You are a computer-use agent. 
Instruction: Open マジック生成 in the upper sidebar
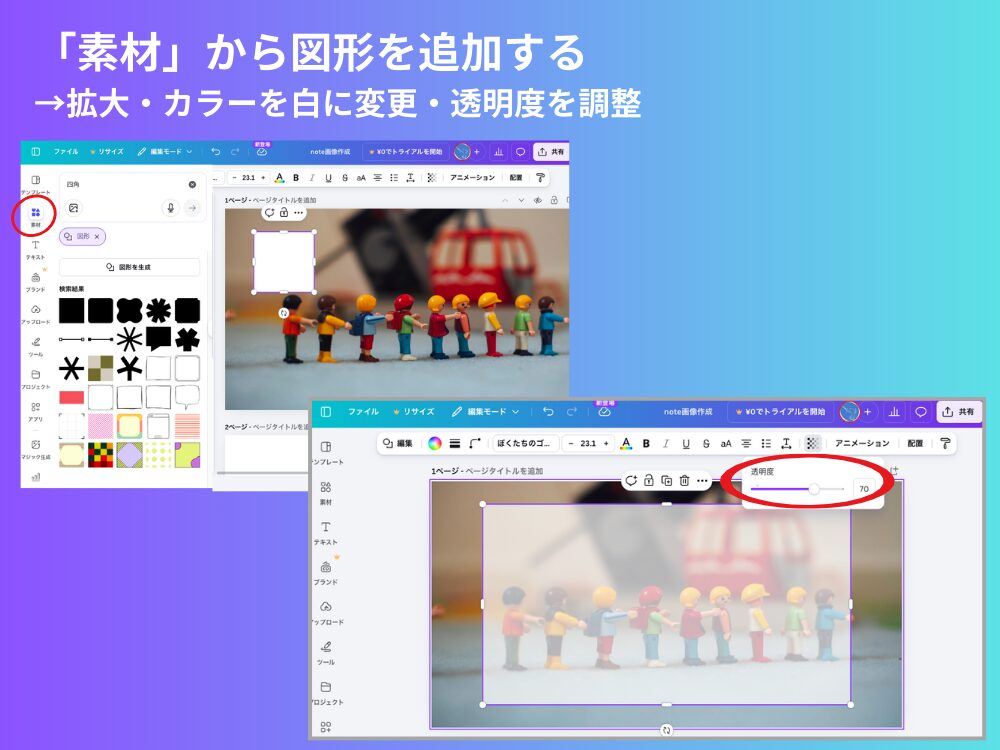tap(36, 447)
